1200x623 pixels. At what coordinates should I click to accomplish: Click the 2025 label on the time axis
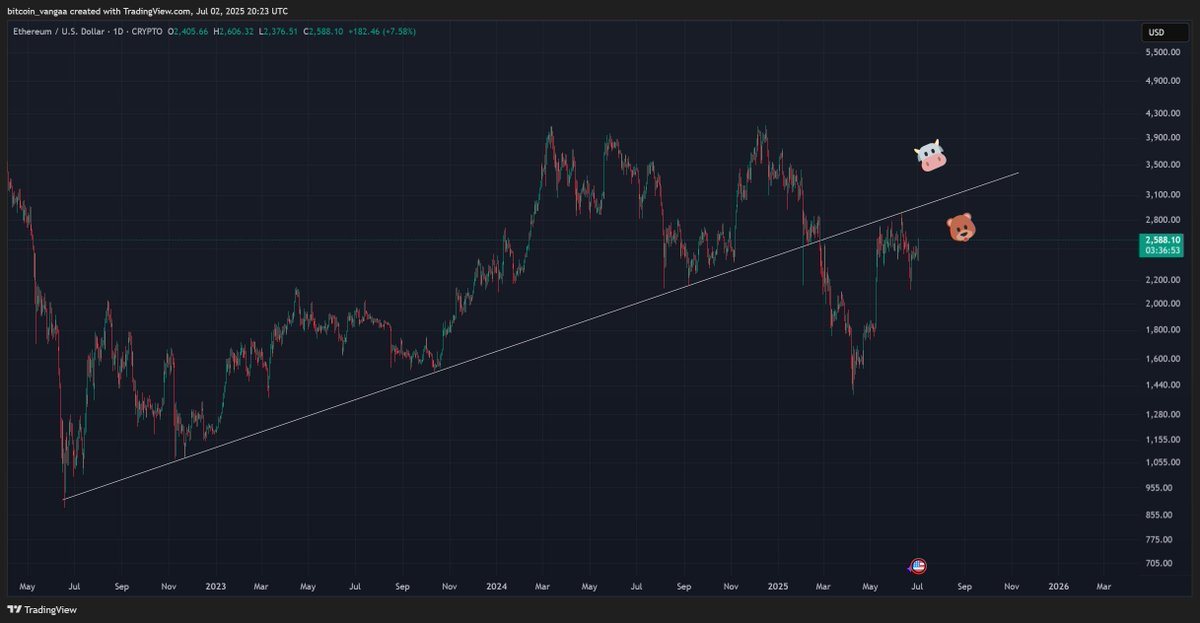(x=777, y=587)
